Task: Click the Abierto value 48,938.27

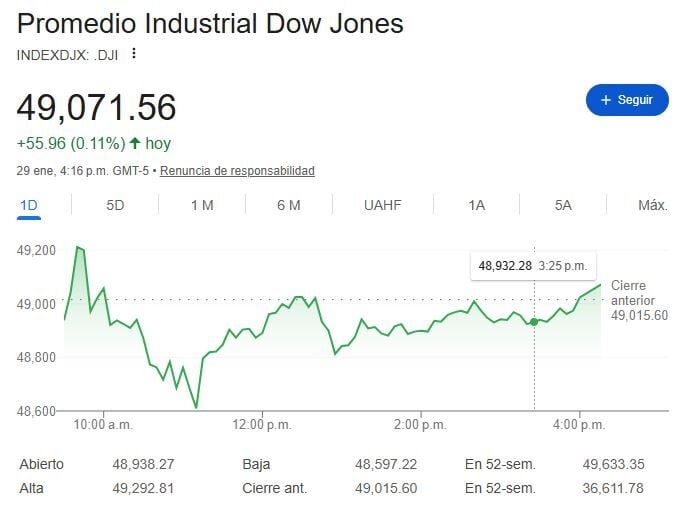Action: (x=145, y=464)
